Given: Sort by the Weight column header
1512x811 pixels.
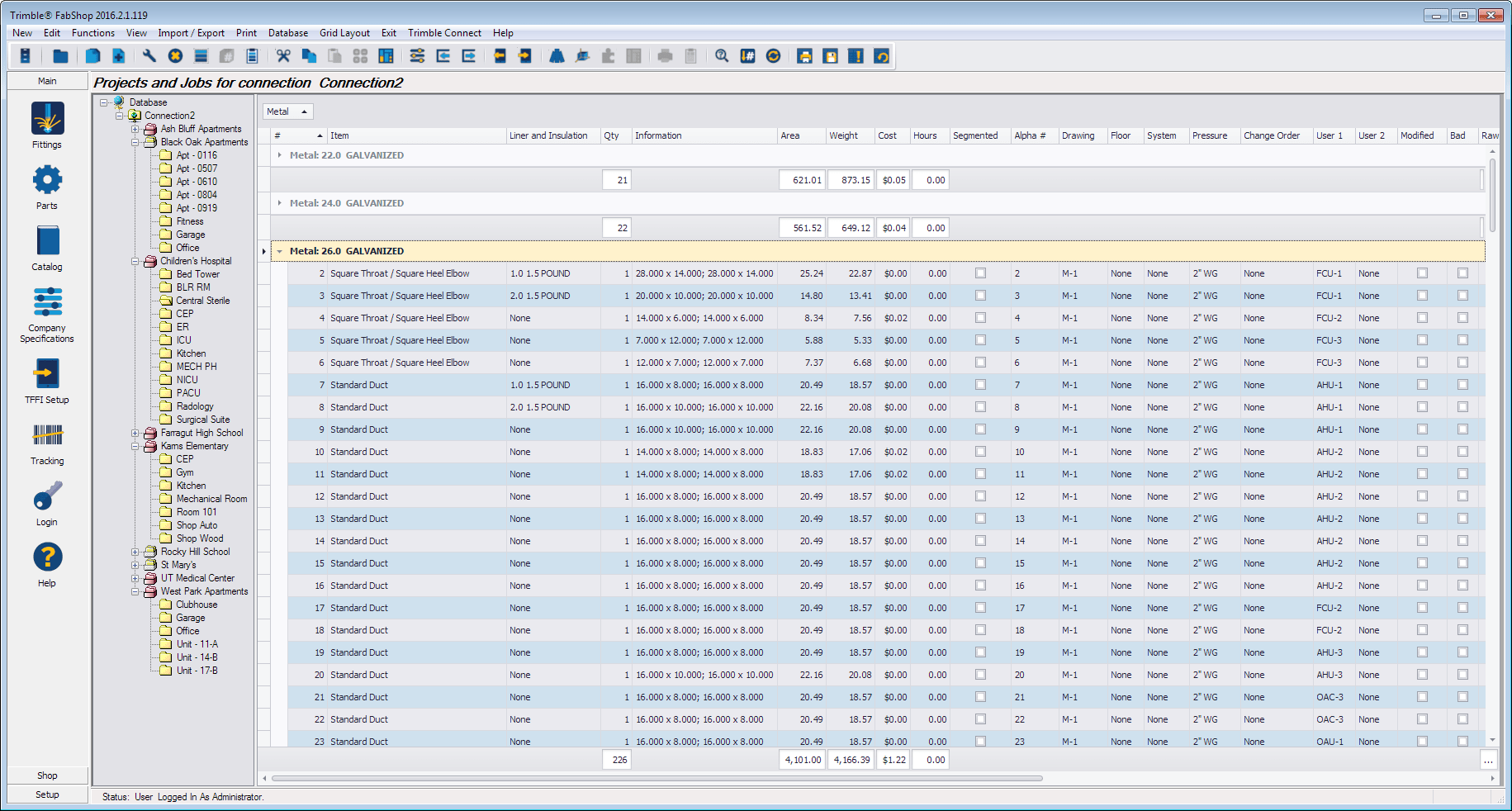Looking at the screenshot, I should coord(850,135).
